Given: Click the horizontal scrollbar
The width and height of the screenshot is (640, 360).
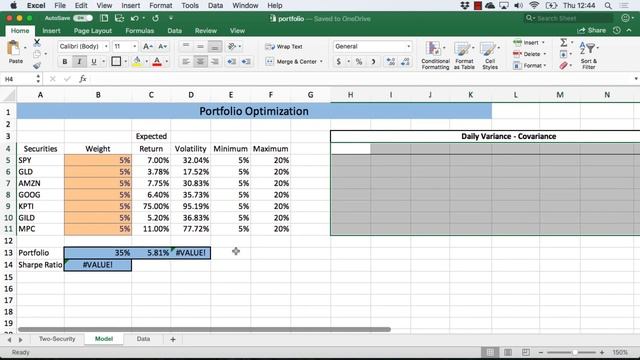Looking at the screenshot, I should coord(204,329).
